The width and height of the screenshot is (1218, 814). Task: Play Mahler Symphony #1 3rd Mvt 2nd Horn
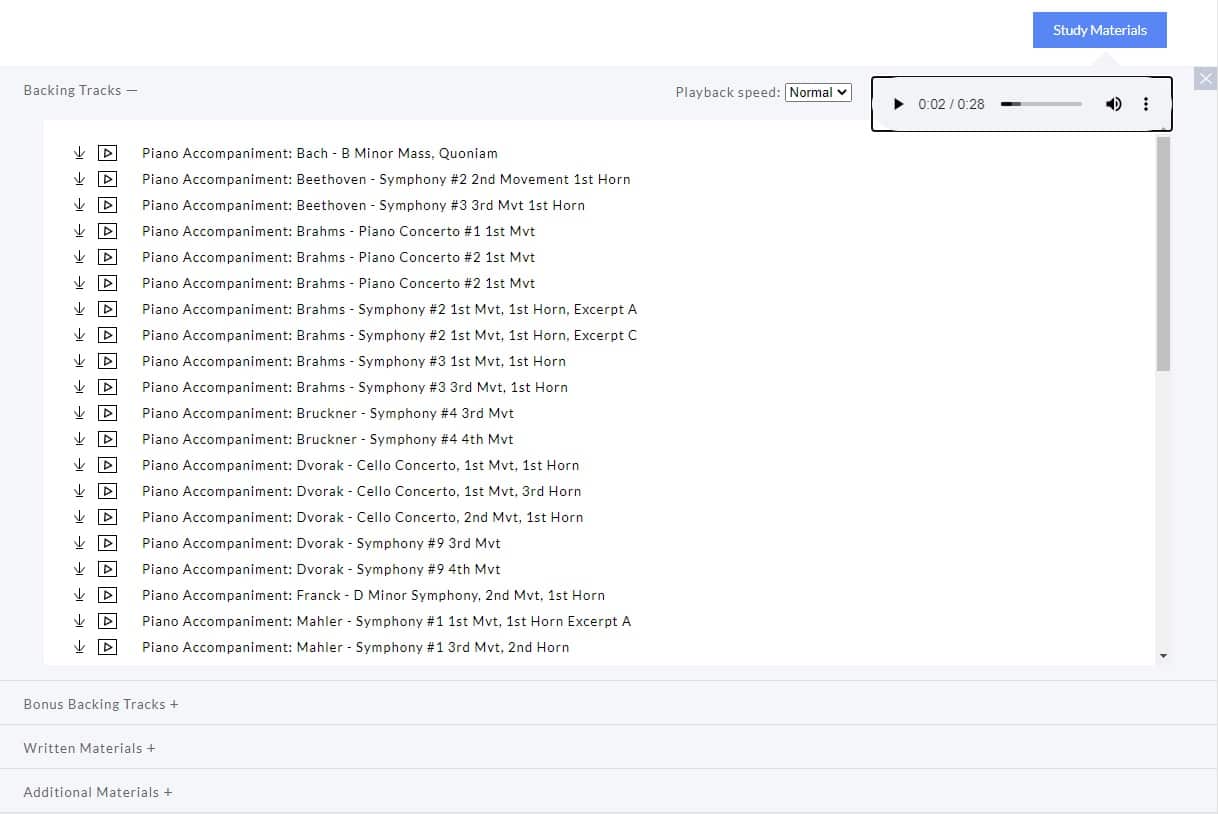click(x=107, y=647)
